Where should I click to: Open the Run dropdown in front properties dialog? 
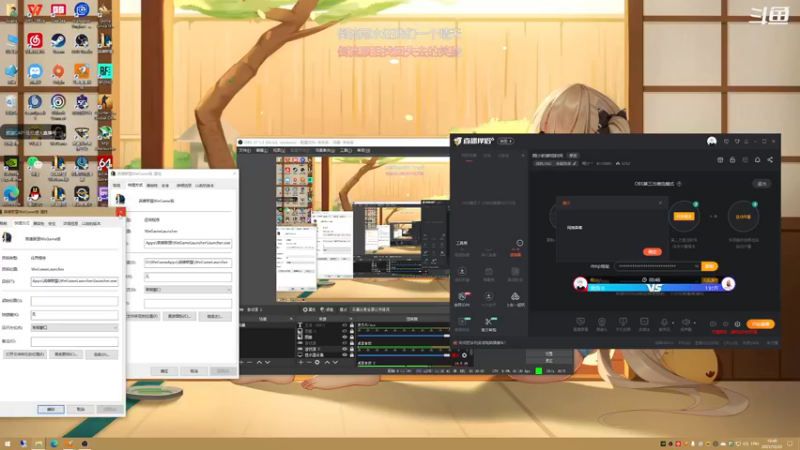tap(74, 328)
